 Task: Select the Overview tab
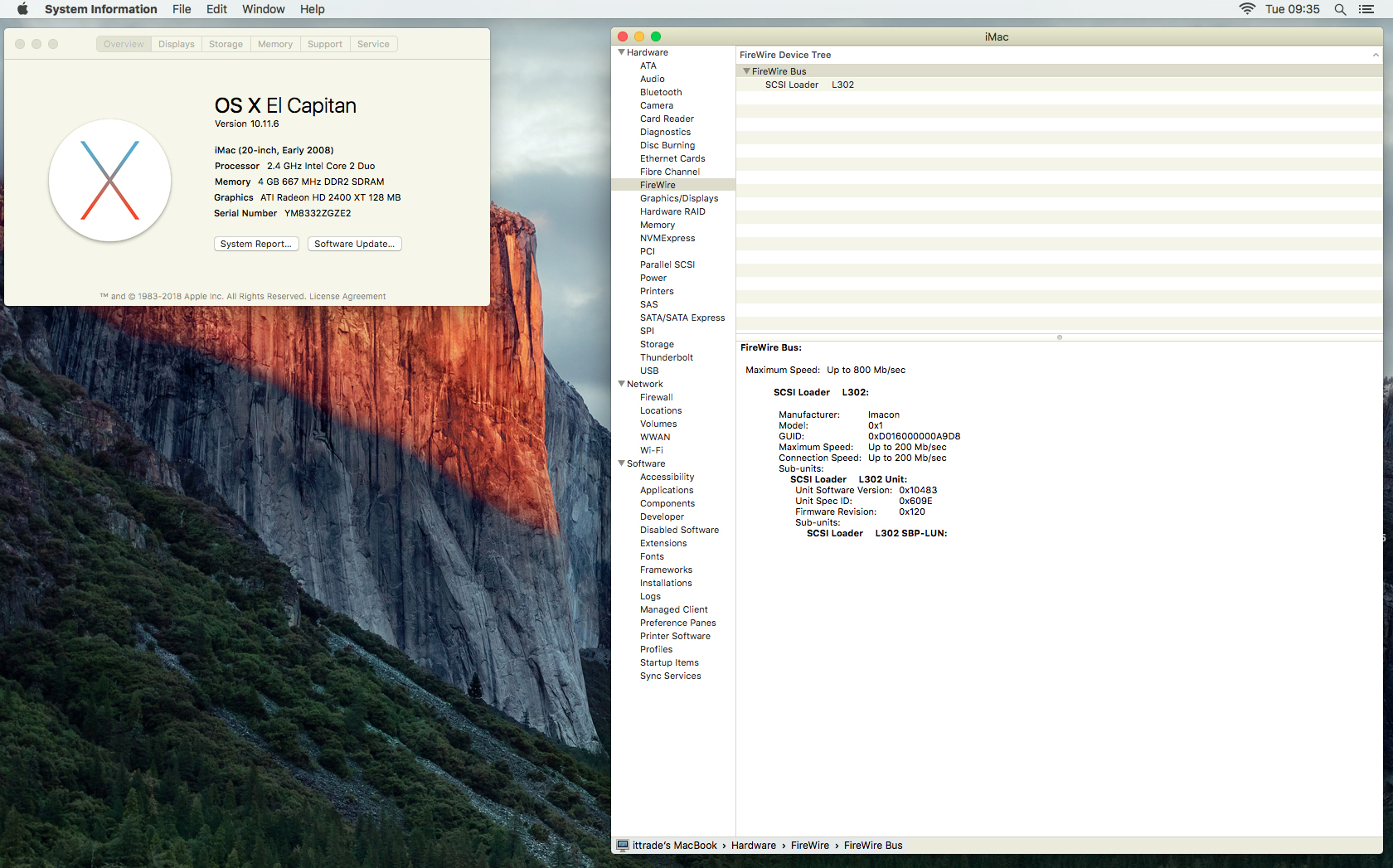pos(124,44)
